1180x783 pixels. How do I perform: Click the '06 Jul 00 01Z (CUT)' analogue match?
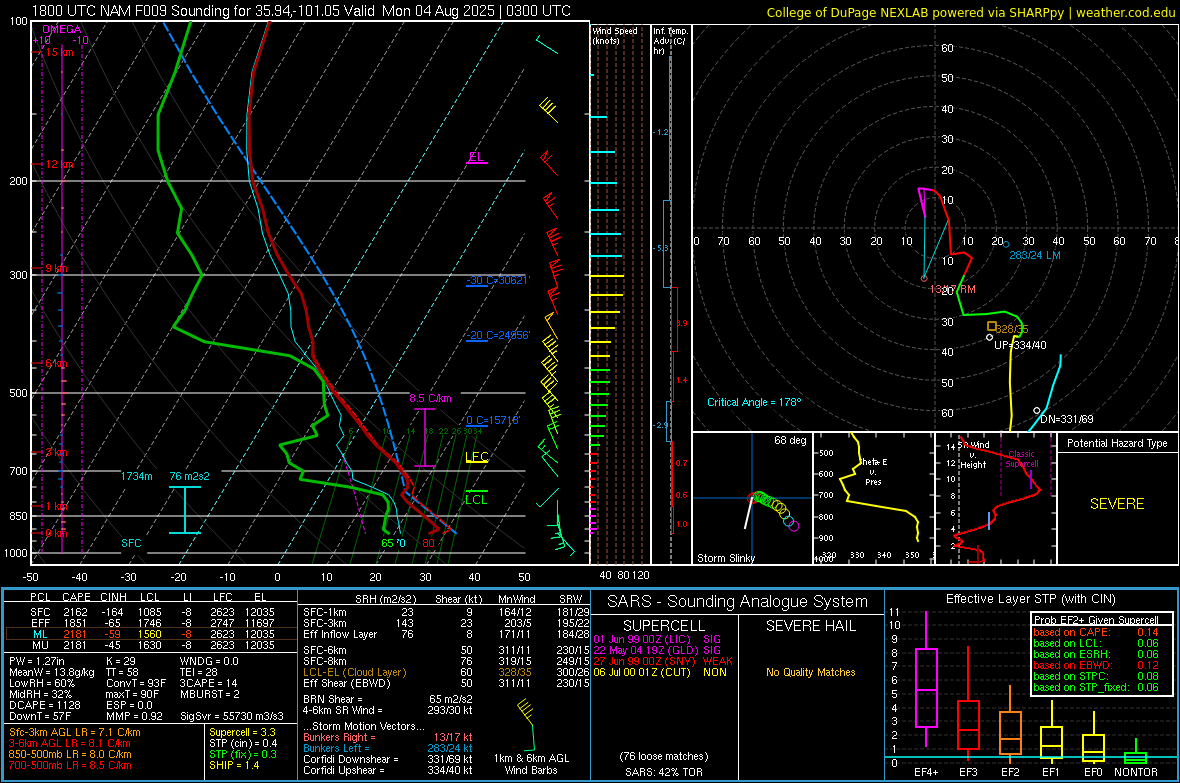point(642,672)
